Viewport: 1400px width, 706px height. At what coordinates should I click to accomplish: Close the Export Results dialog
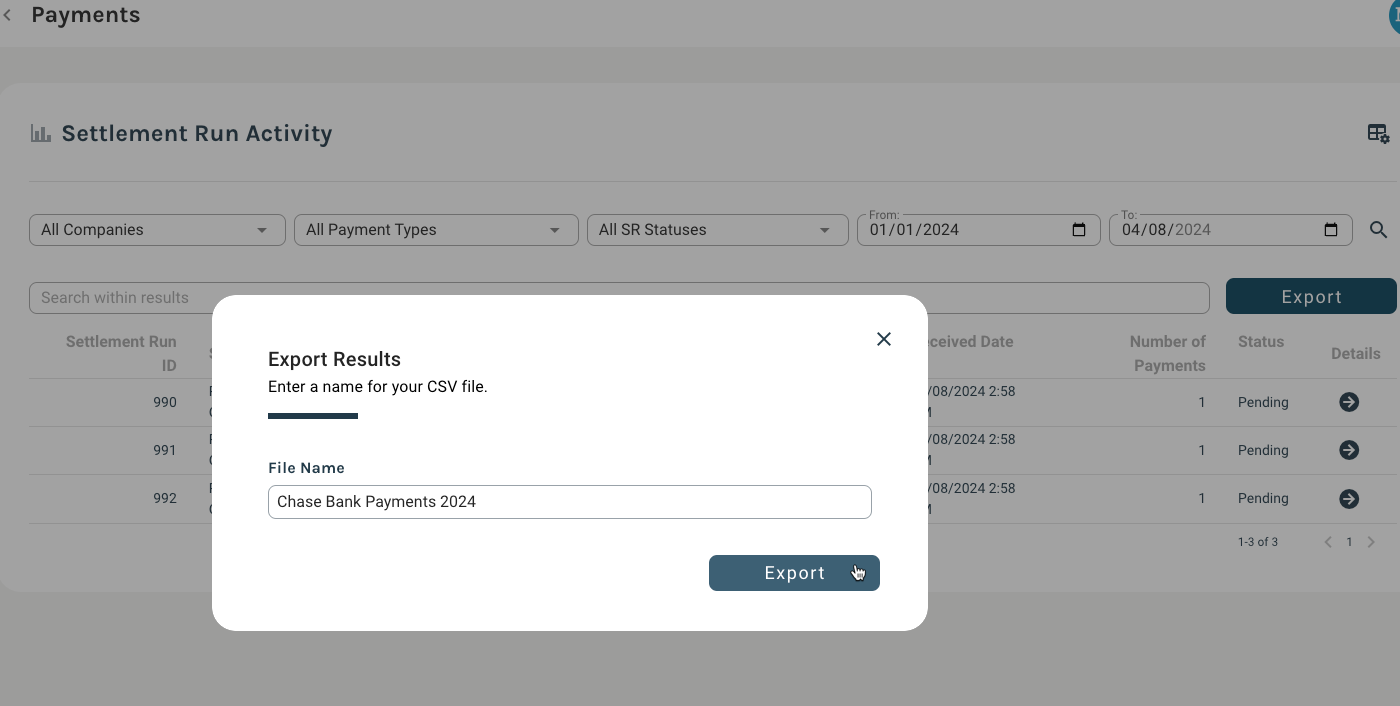point(883,339)
